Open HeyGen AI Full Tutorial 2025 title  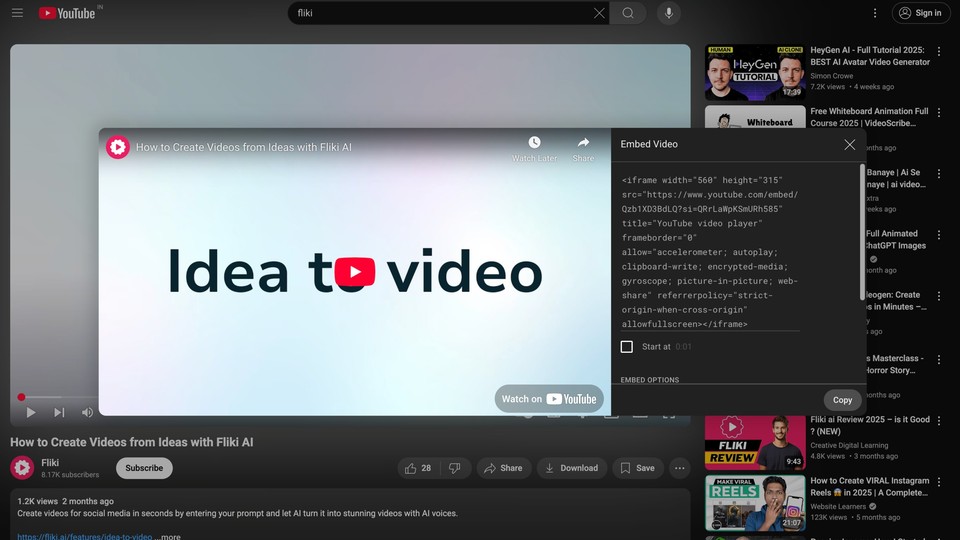pyautogui.click(x=870, y=56)
